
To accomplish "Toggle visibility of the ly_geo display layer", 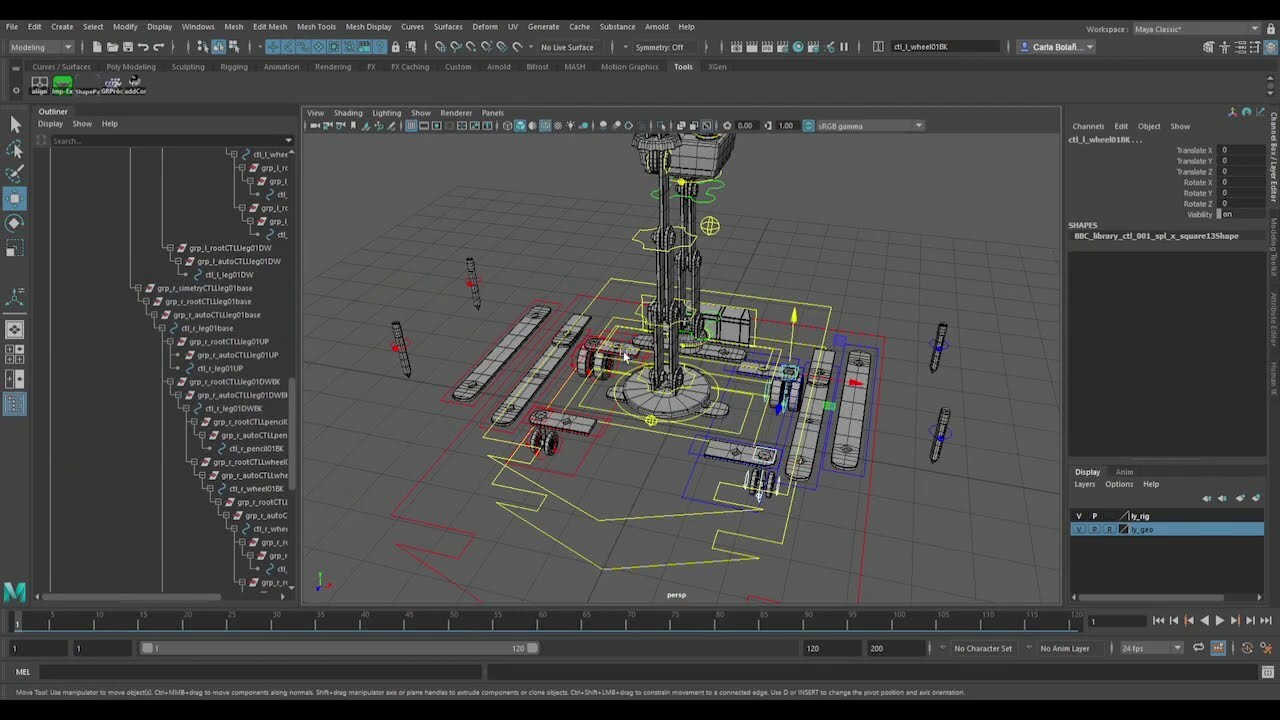I will click(1078, 529).
